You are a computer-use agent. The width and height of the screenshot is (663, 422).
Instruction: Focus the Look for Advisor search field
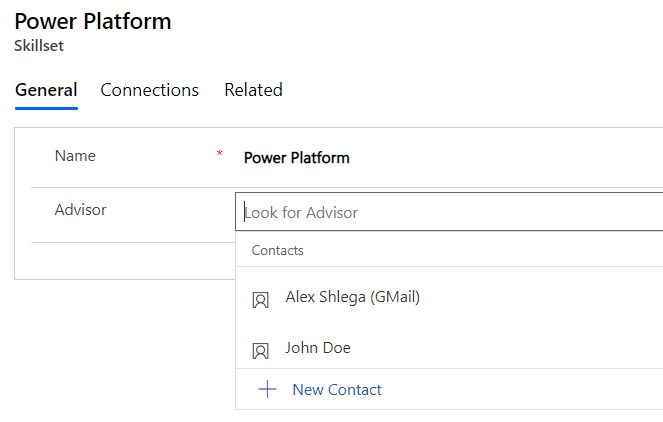click(449, 212)
